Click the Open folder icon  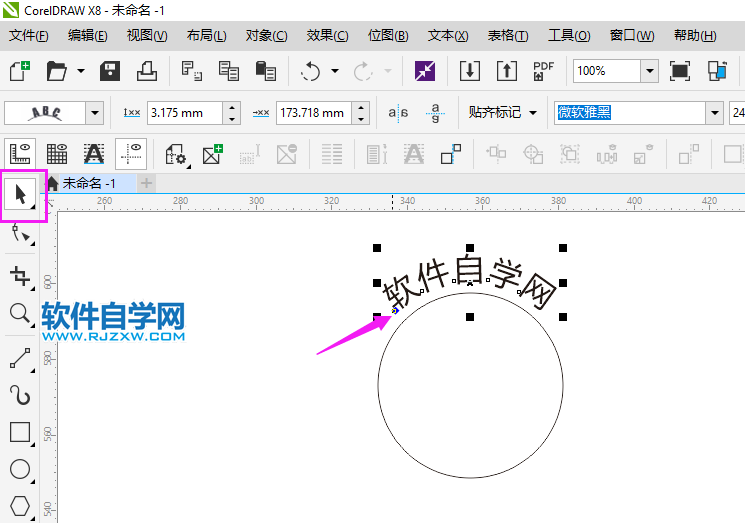coord(57,71)
